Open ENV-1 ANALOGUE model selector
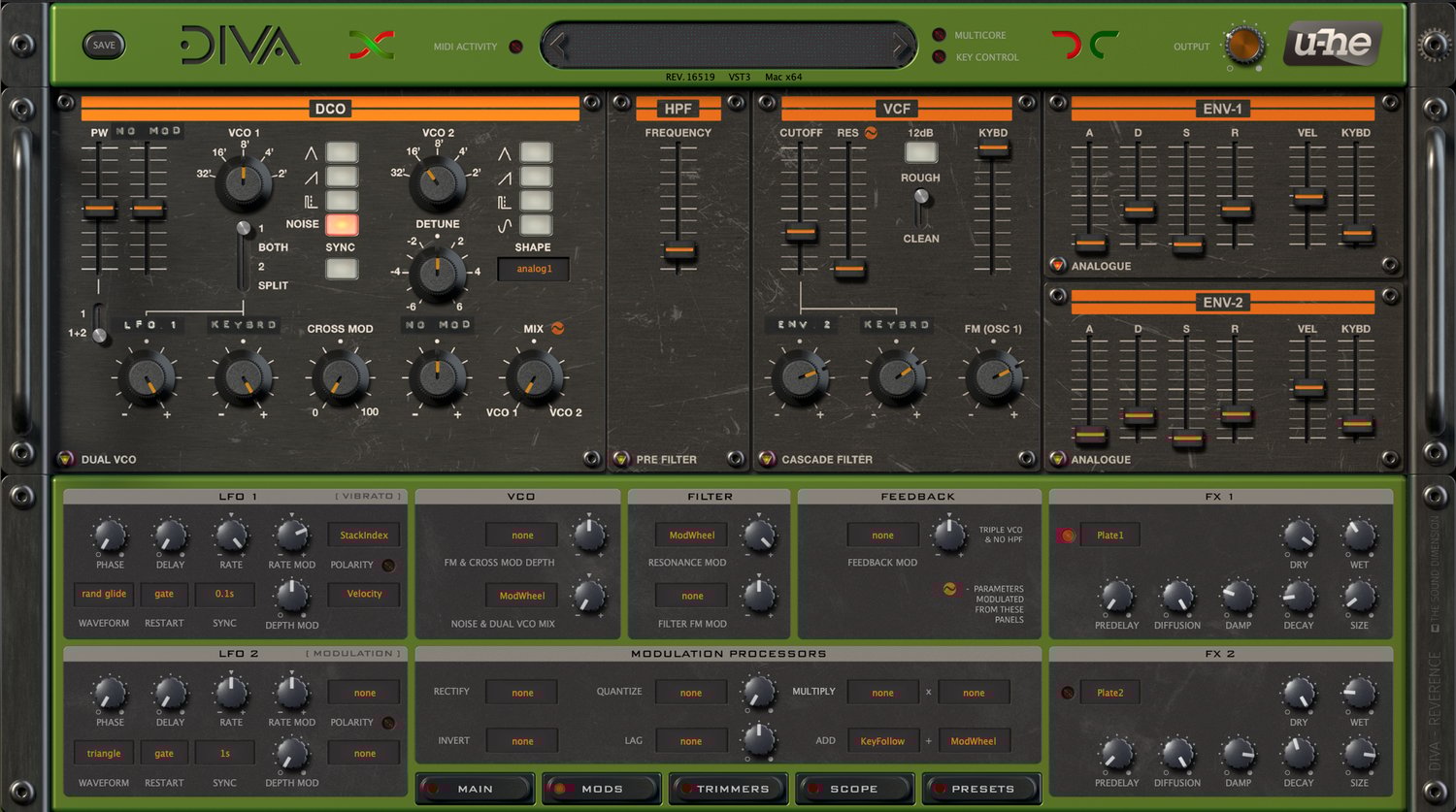The height and width of the screenshot is (812, 1456). pos(1058,265)
